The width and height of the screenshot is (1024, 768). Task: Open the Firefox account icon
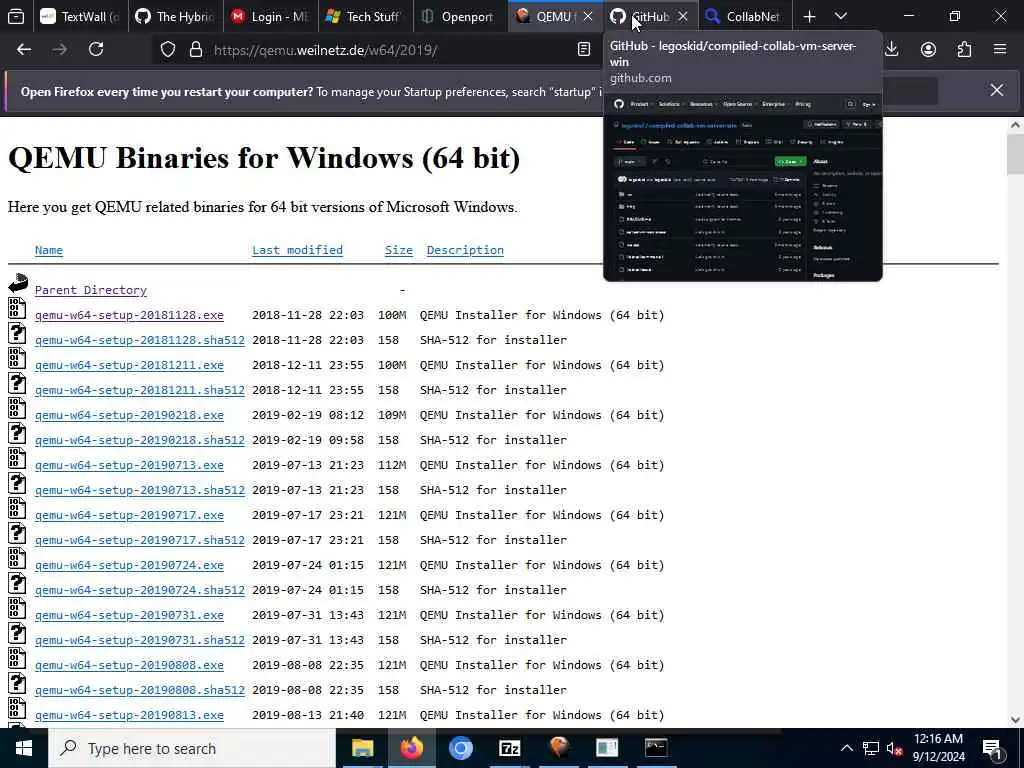point(928,50)
